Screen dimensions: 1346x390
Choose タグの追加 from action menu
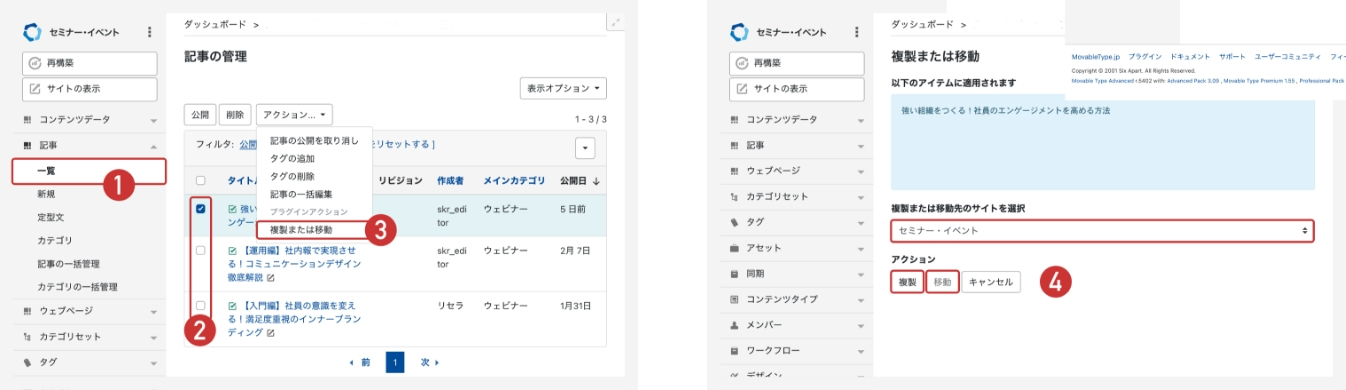[314, 158]
